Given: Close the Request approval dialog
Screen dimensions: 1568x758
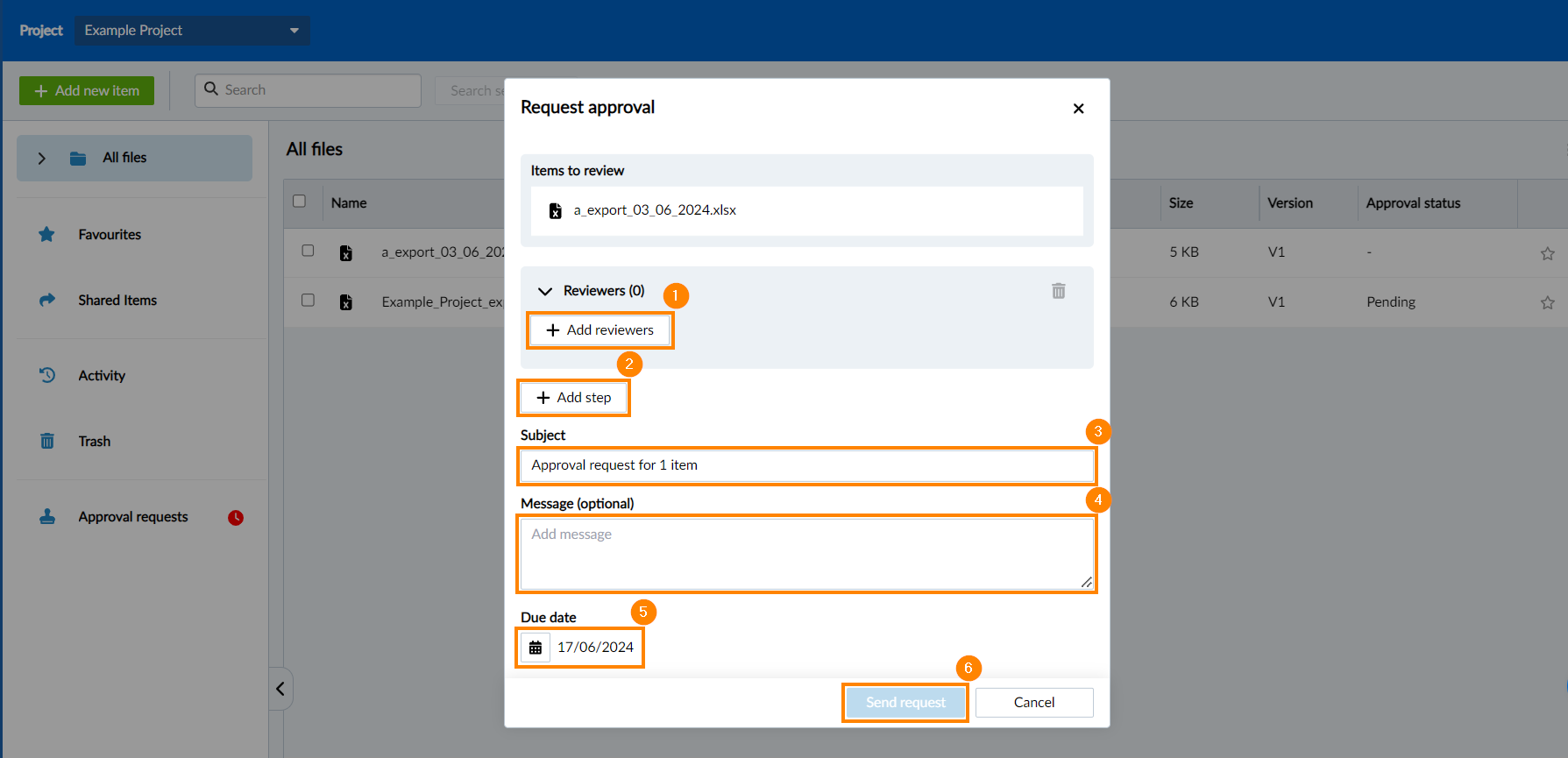Looking at the screenshot, I should 1079,109.
